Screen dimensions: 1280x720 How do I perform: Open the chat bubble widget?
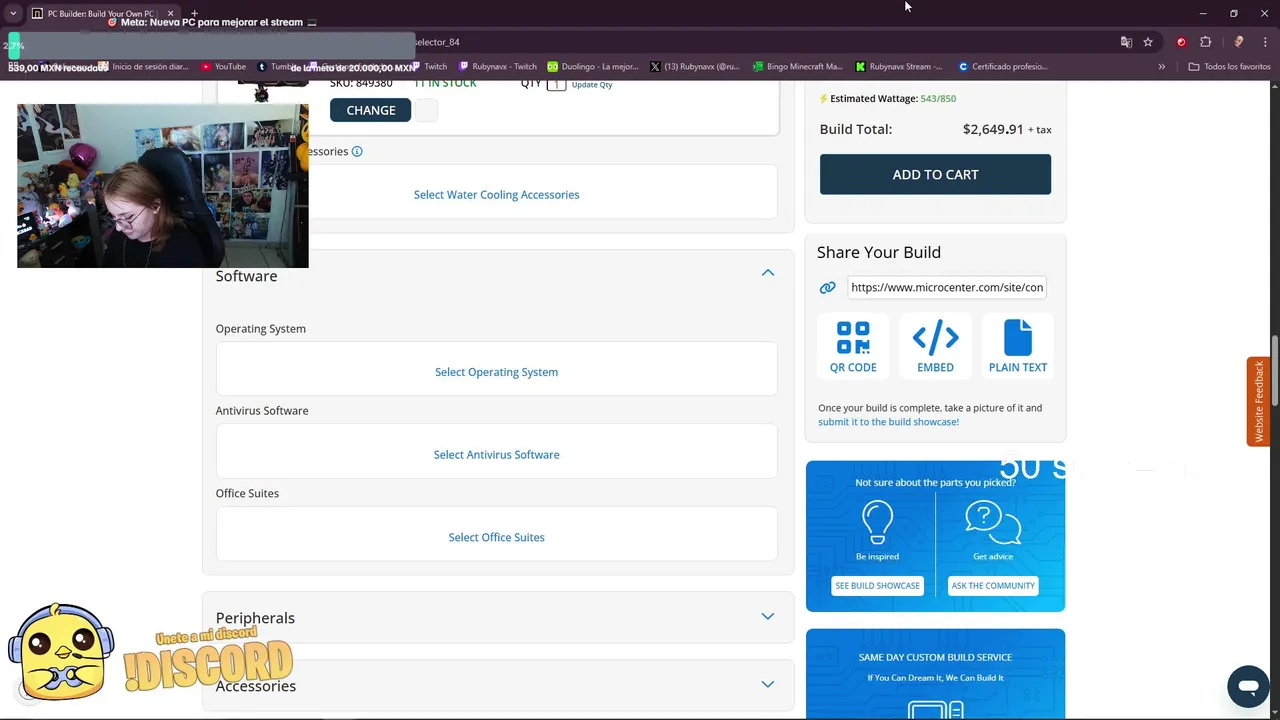coord(1248,686)
